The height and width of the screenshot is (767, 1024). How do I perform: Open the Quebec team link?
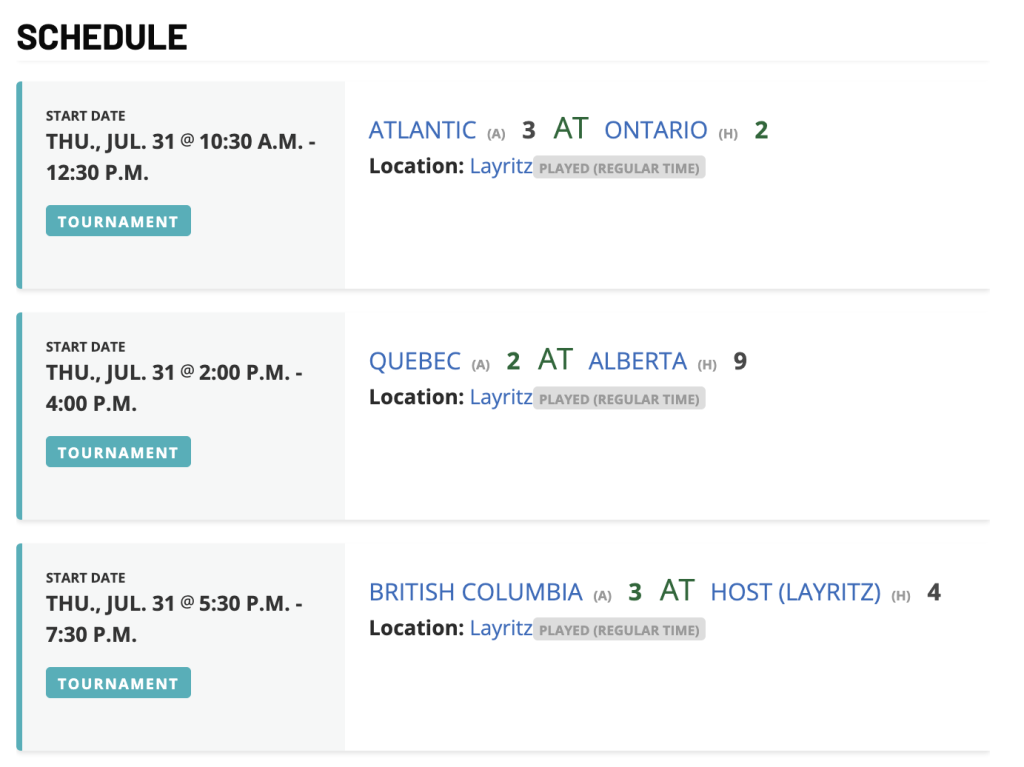tap(415, 361)
